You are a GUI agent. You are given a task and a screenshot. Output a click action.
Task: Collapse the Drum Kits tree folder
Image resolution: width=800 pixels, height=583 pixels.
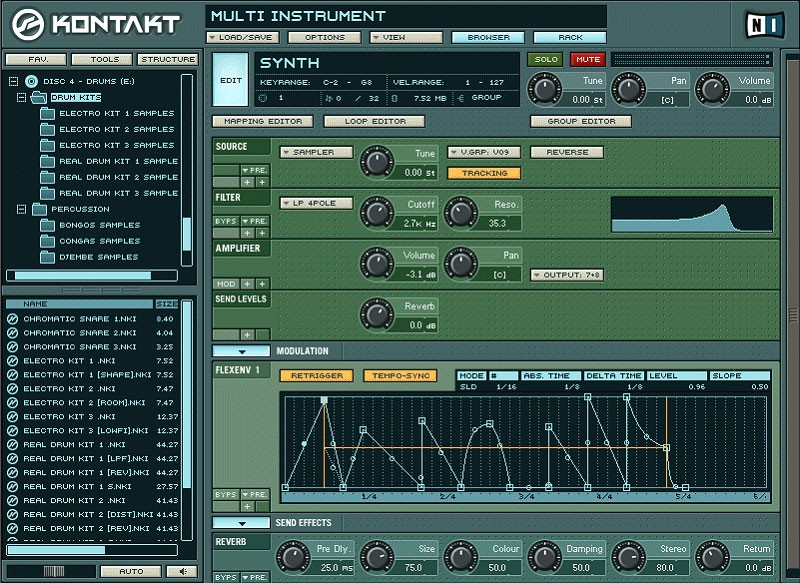[21, 97]
